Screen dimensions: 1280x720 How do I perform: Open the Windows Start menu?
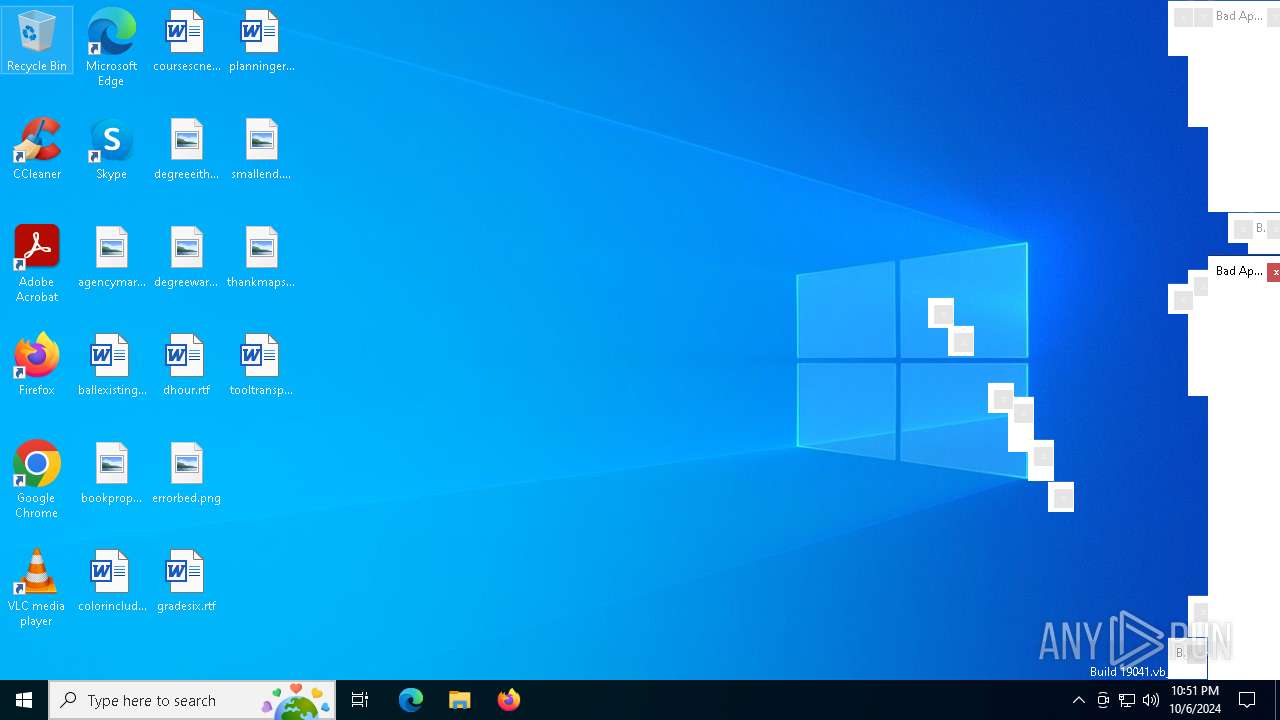point(24,700)
